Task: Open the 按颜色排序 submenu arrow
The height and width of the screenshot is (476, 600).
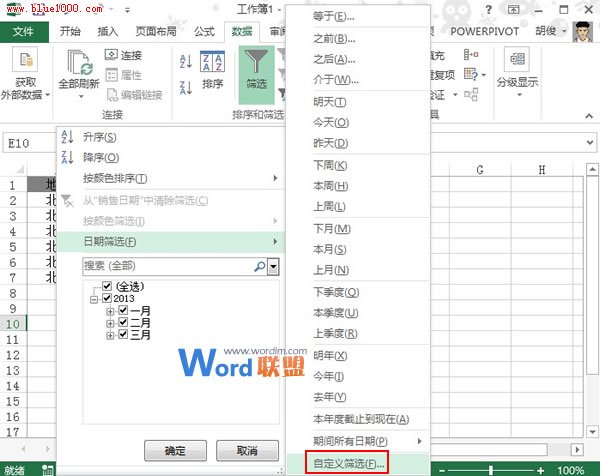Action: (x=275, y=178)
